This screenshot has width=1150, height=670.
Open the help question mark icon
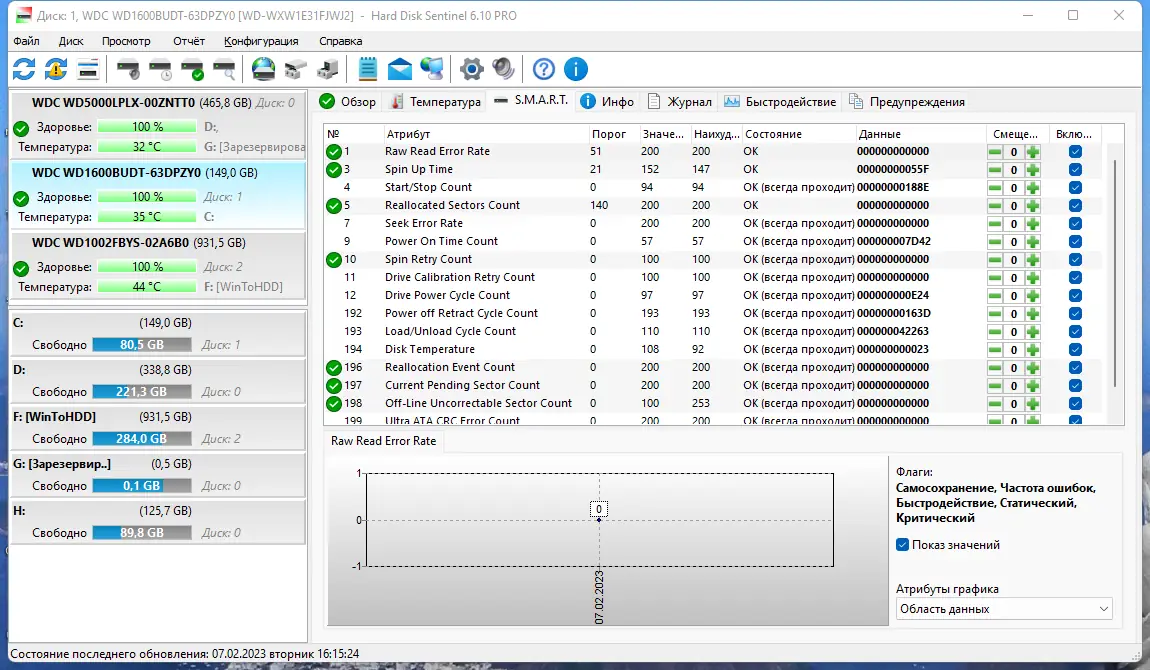[543, 69]
